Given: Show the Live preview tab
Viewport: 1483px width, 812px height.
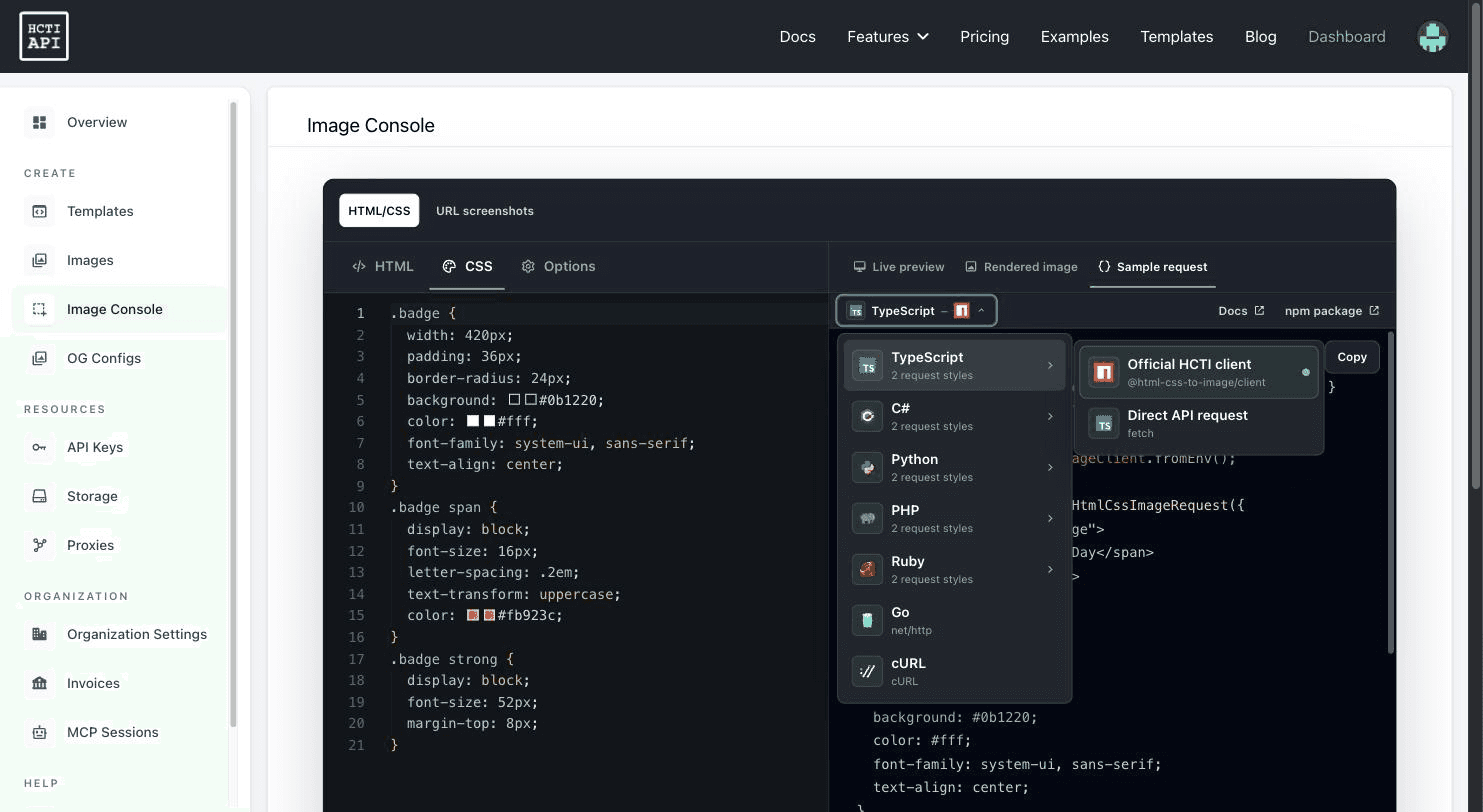Looking at the screenshot, I should 898,267.
